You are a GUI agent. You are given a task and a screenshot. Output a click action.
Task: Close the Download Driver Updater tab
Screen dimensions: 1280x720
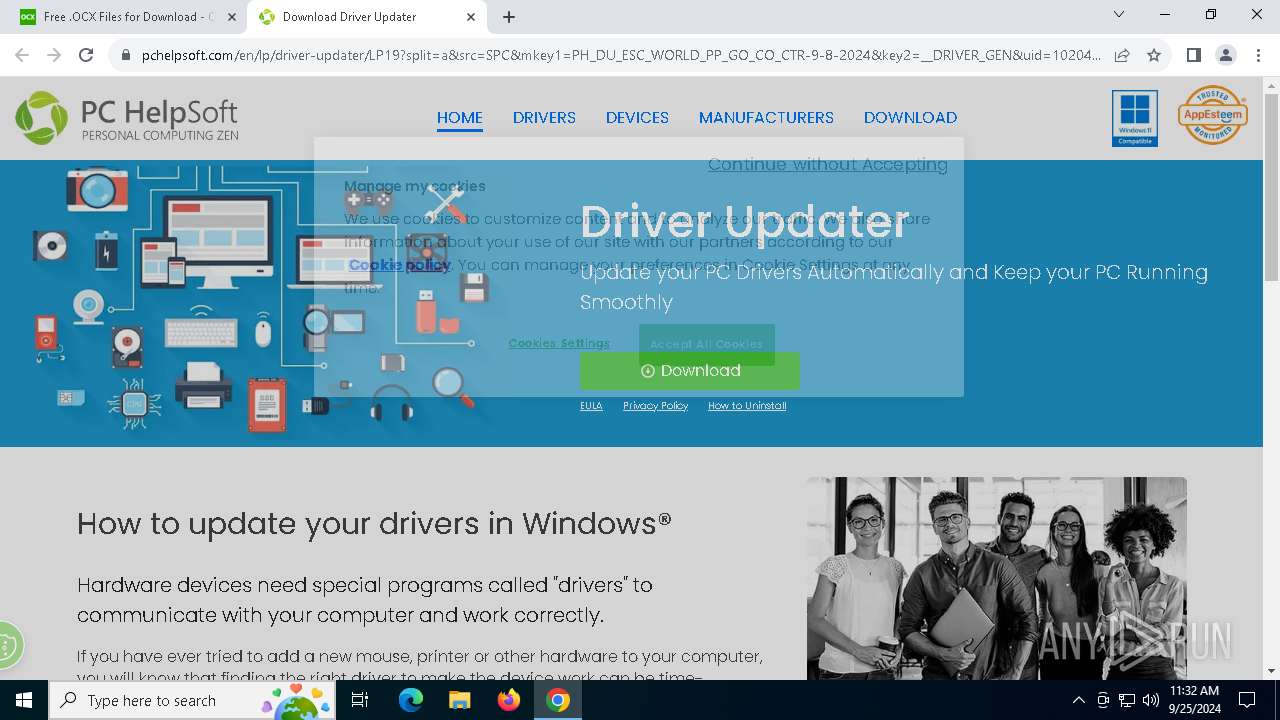(x=472, y=17)
